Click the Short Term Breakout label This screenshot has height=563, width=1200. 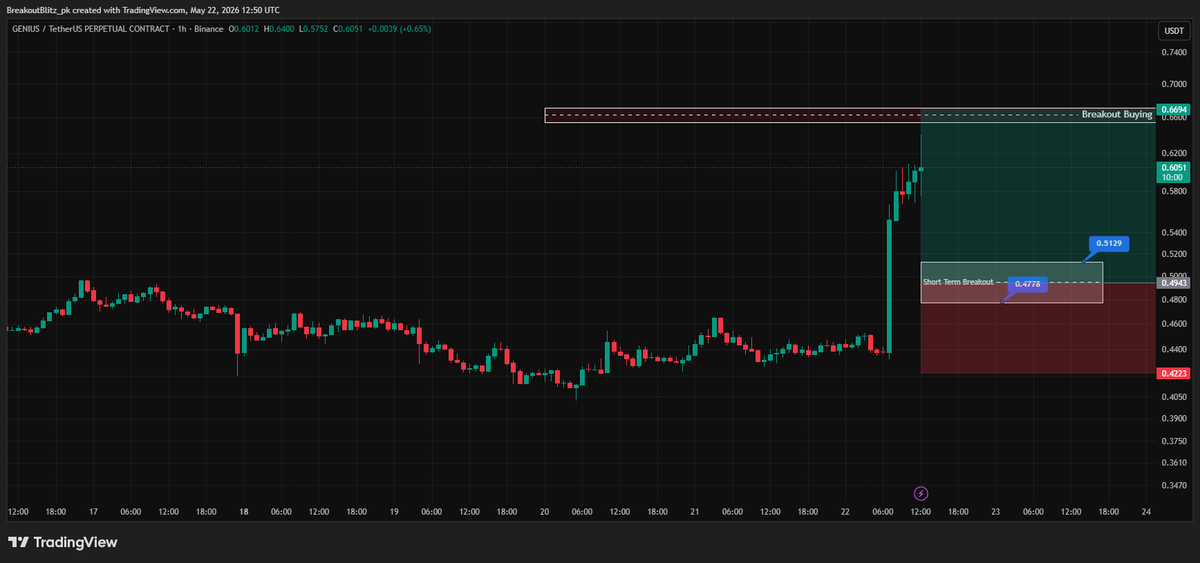point(958,282)
